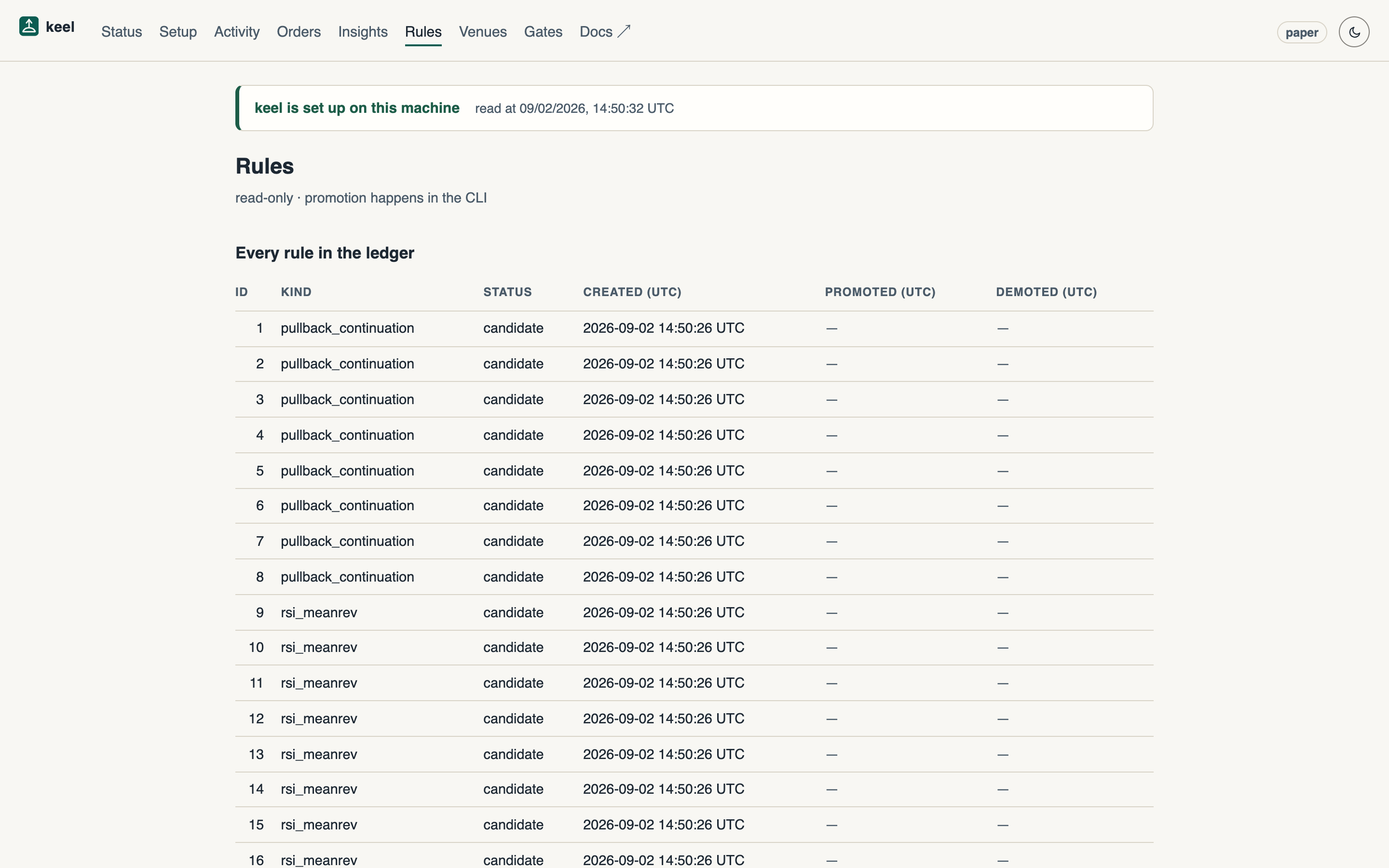Image resolution: width=1389 pixels, height=868 pixels.
Task: Click the ID cell 12
Action: (x=256, y=719)
